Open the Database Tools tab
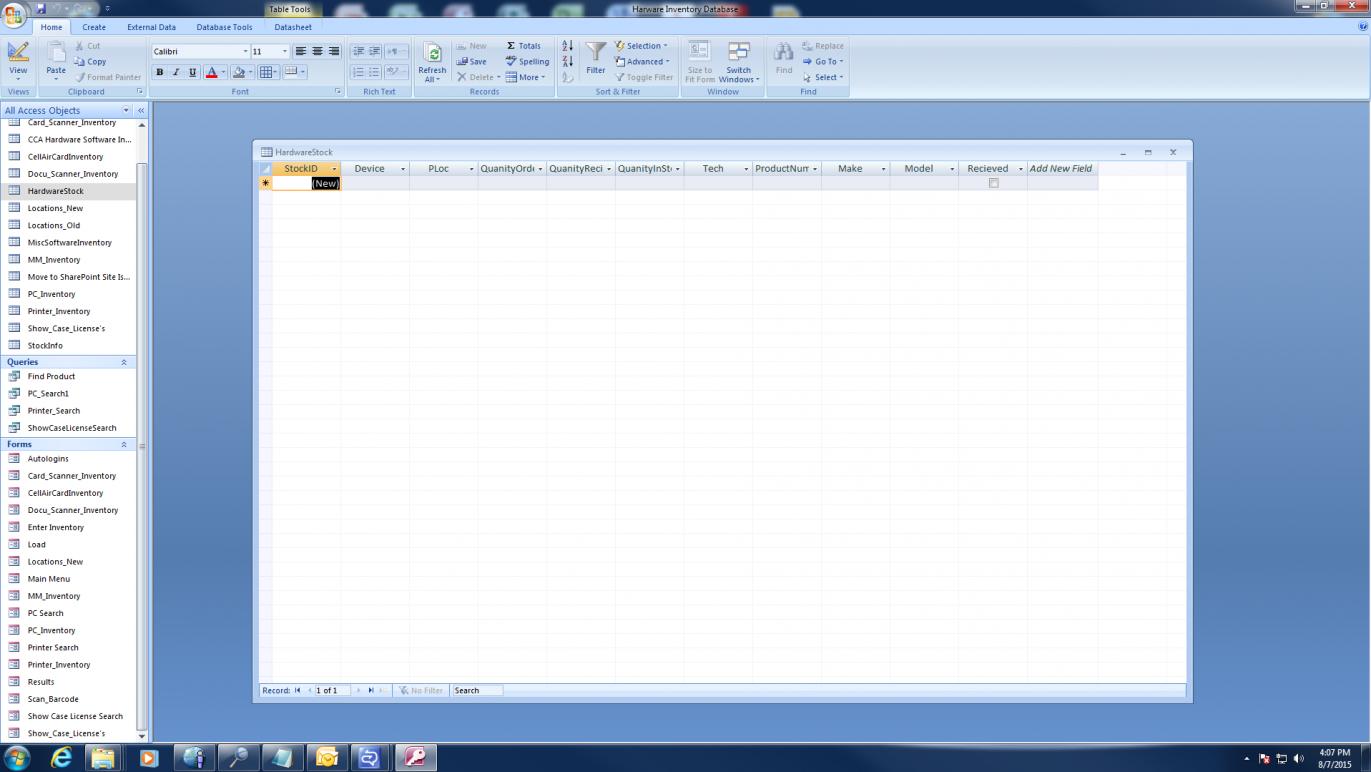 [225, 27]
